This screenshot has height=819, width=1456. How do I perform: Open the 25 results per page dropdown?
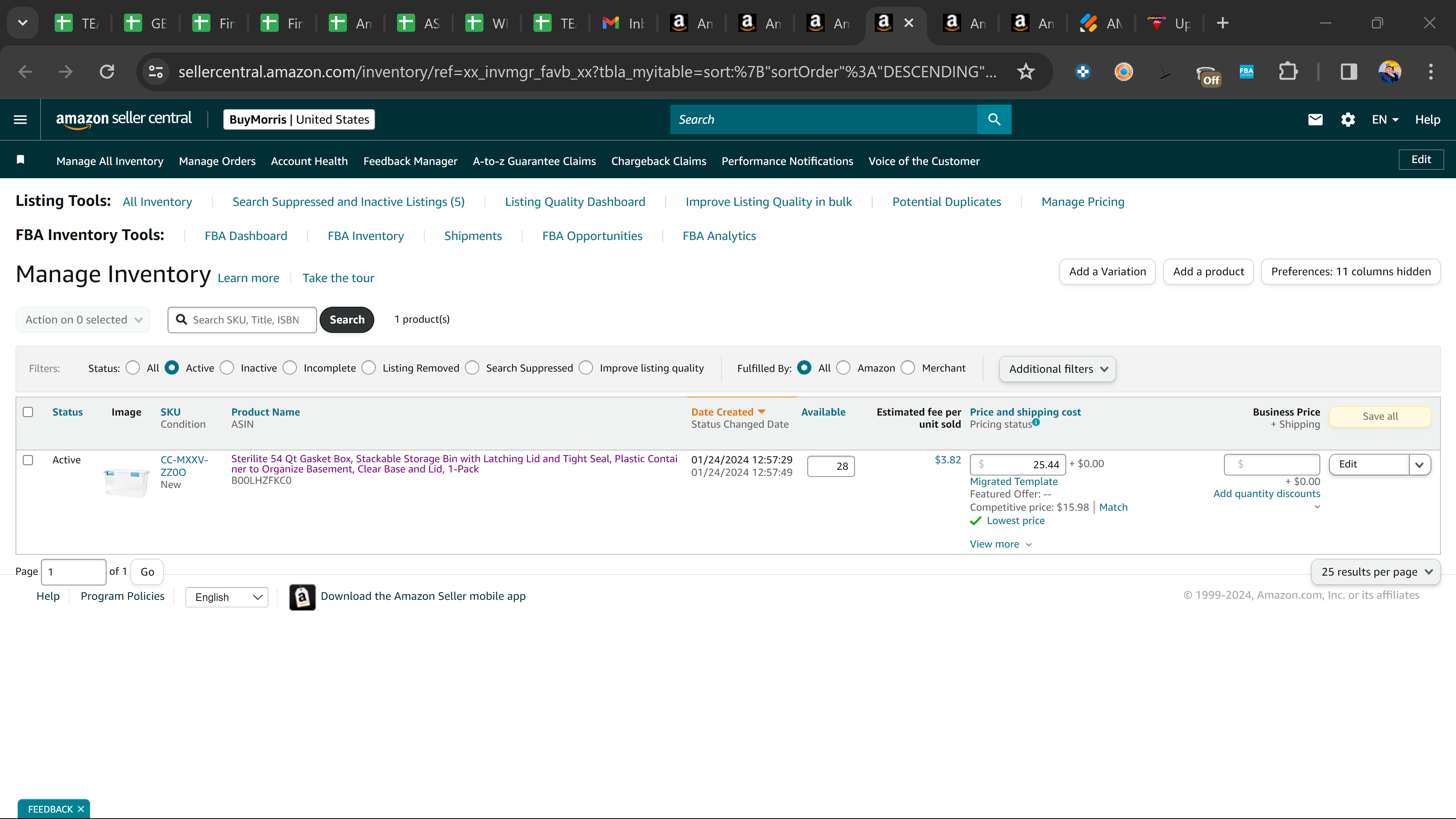point(1376,572)
